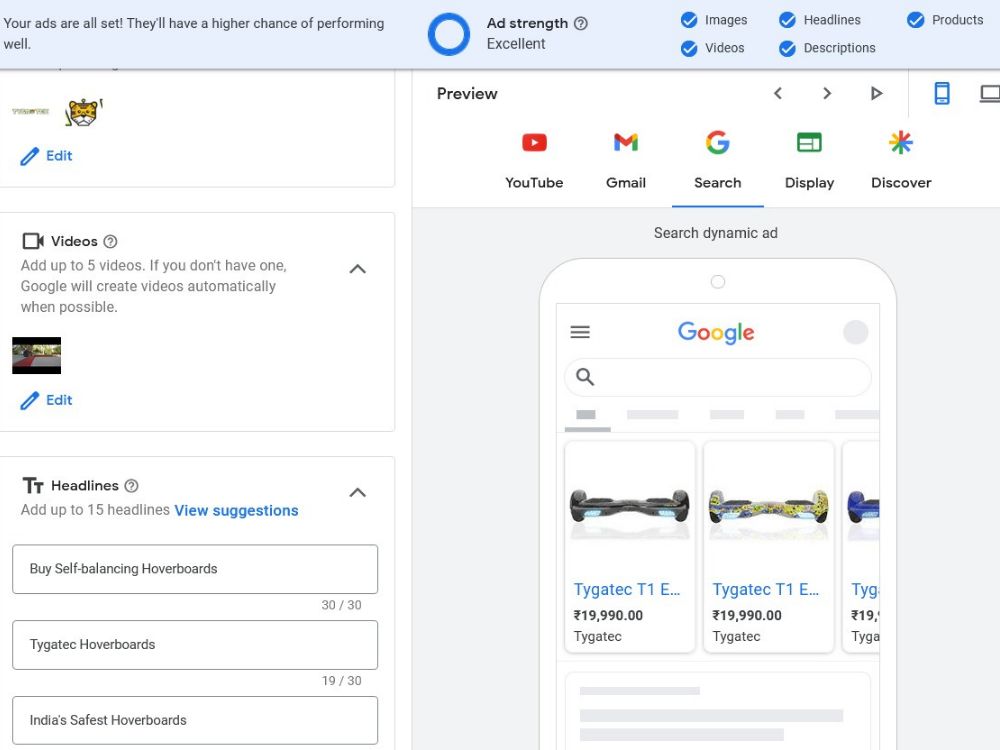Screen dimensions: 1000x750
Task: Click the 'Excellent' ad strength text
Action: (x=516, y=44)
